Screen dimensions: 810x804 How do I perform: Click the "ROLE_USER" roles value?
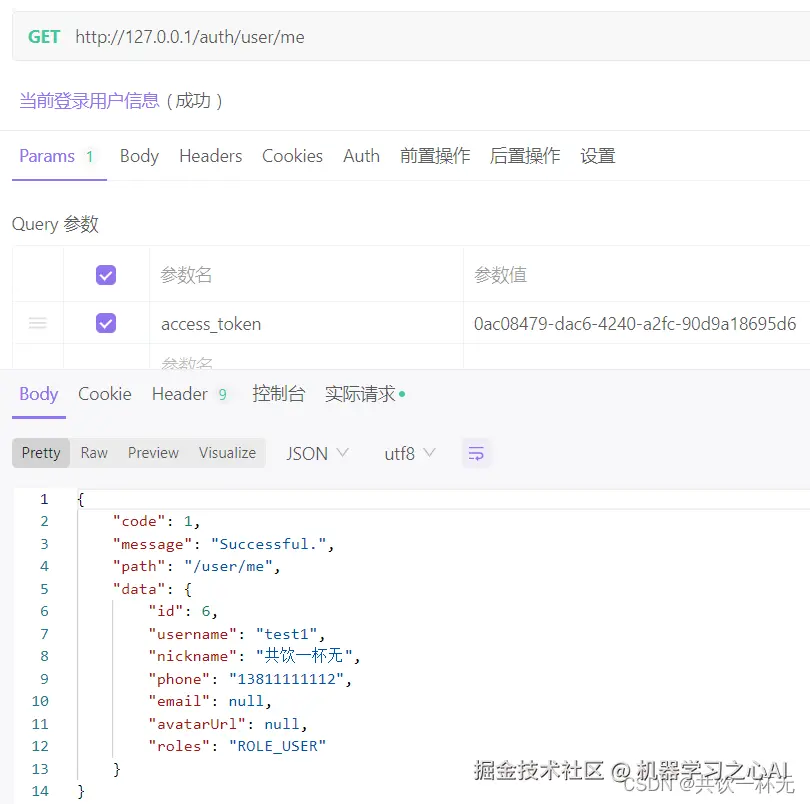(277, 746)
